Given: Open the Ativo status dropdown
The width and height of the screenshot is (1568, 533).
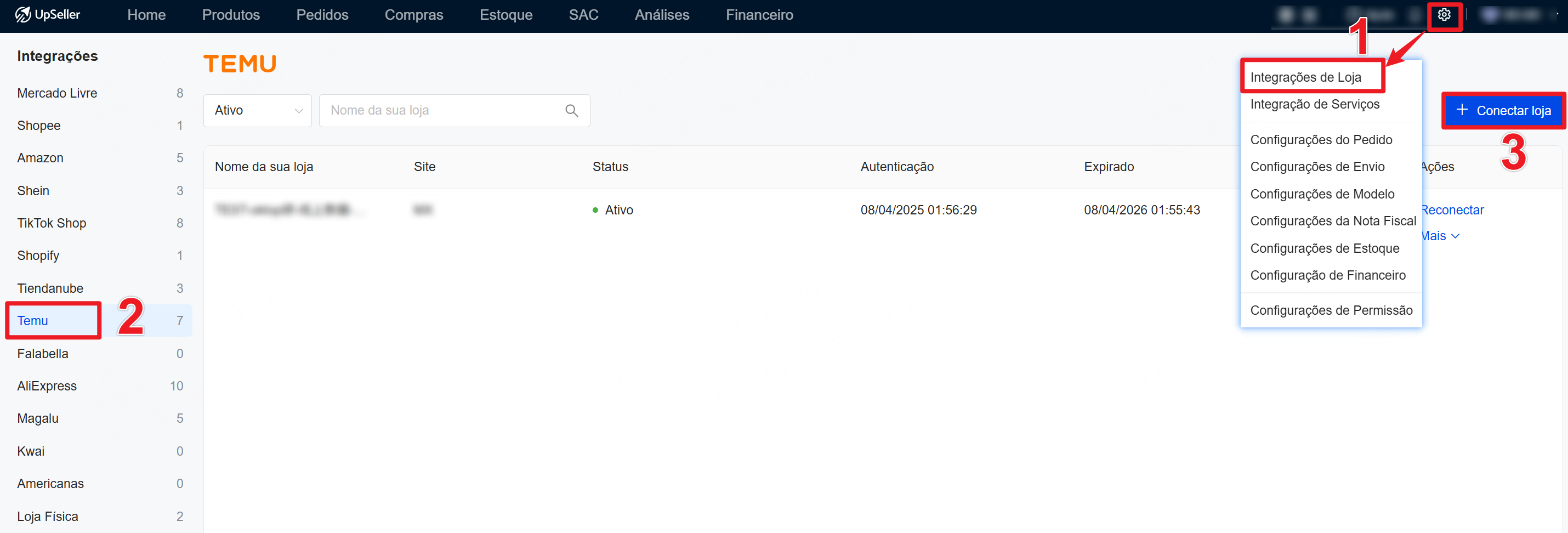Looking at the screenshot, I should pyautogui.click(x=258, y=111).
